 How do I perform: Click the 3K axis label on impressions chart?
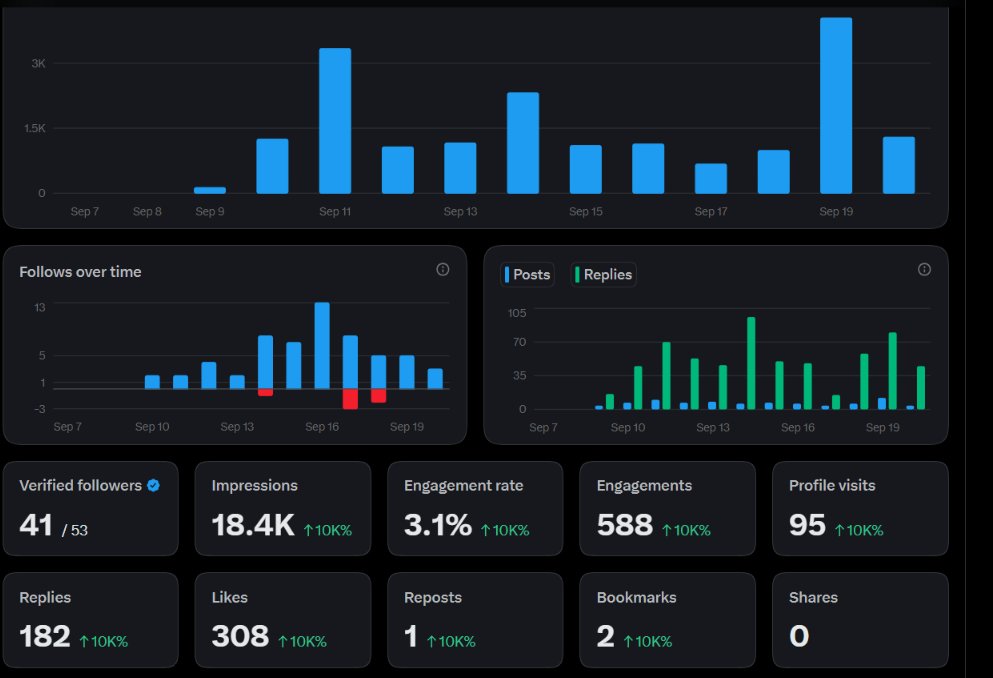[39, 63]
